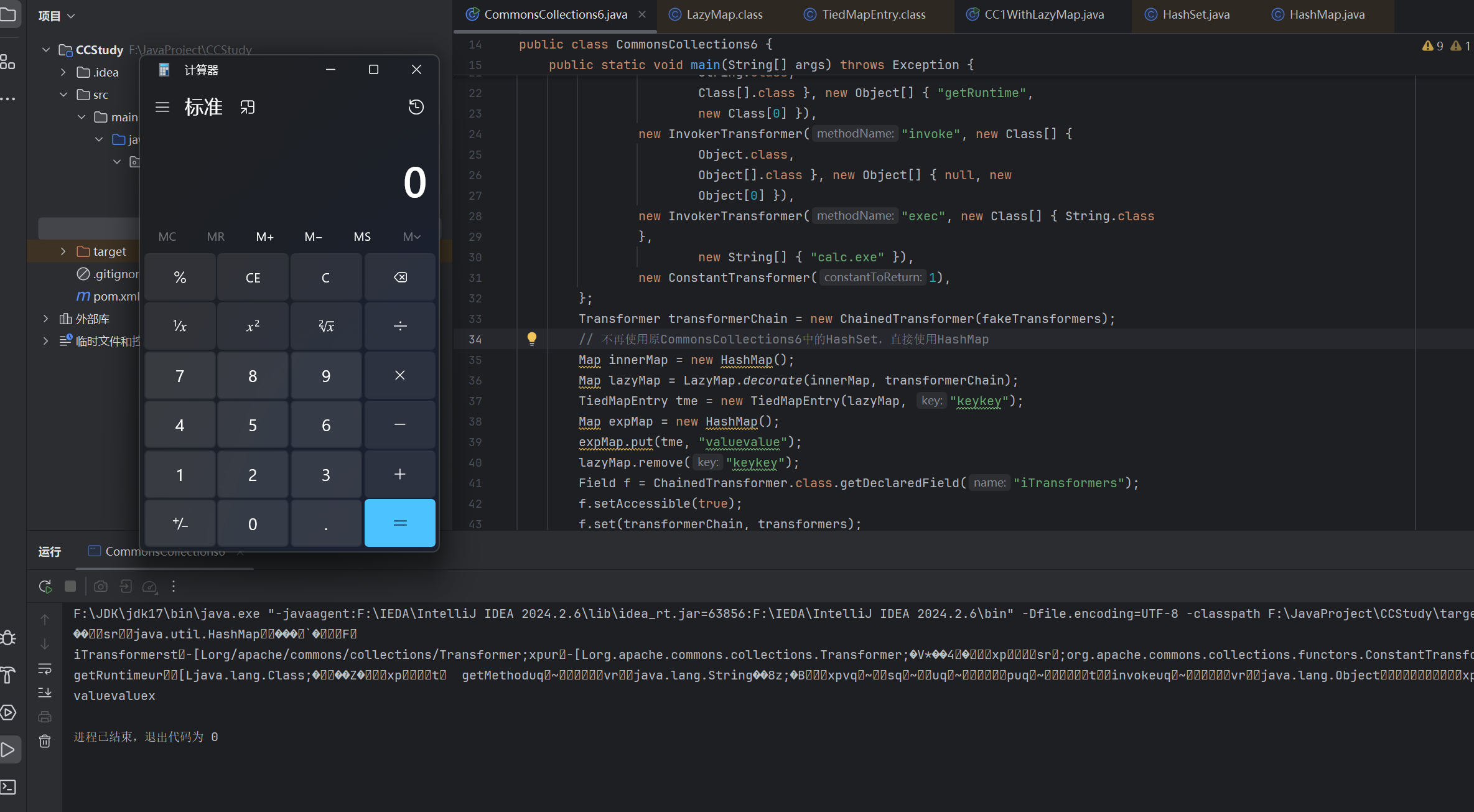Toggle scroll to end in console
This screenshot has width=1474, height=812.
45,693
